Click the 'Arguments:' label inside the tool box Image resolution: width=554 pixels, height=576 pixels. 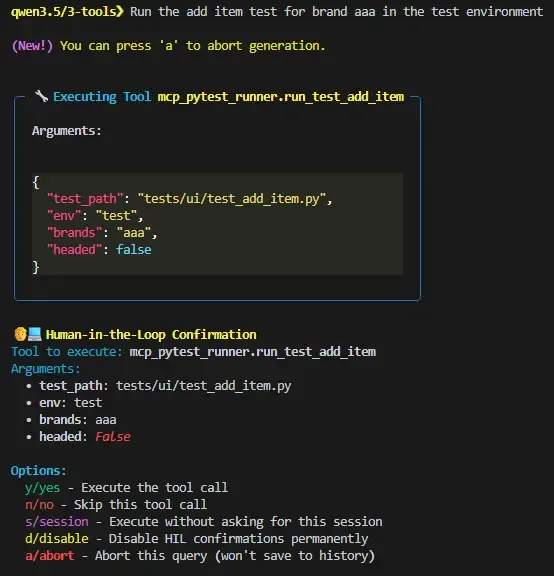pos(66,131)
